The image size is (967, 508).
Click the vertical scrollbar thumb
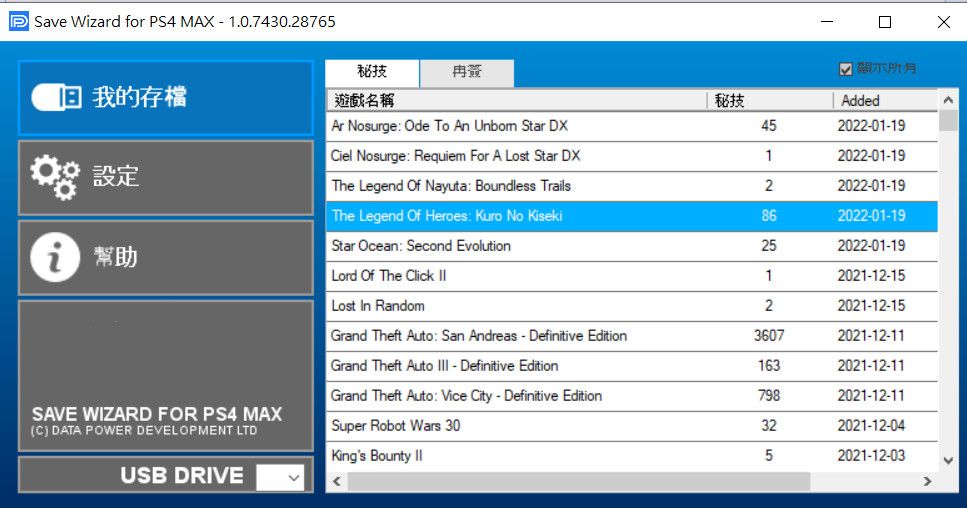[948, 120]
